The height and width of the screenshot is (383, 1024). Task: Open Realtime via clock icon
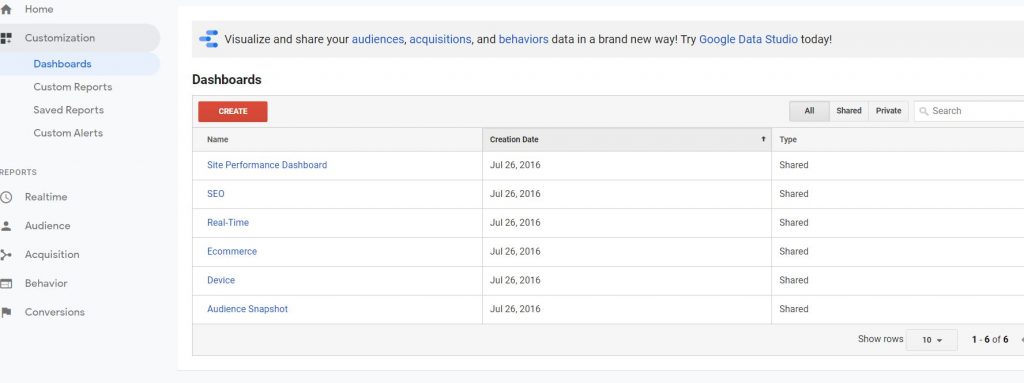pos(7,197)
